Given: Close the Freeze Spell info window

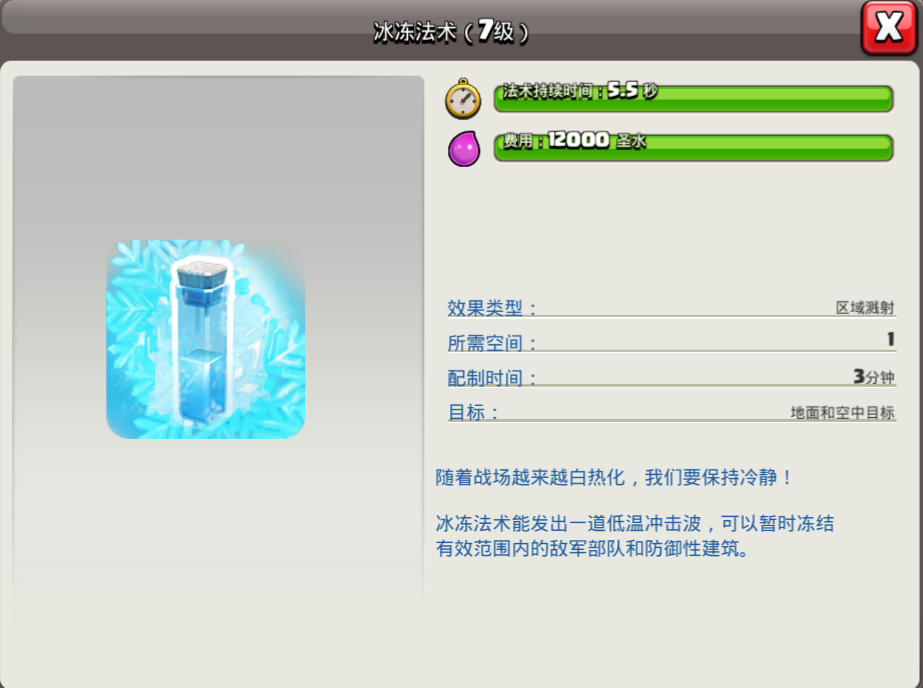Looking at the screenshot, I should (889, 28).
